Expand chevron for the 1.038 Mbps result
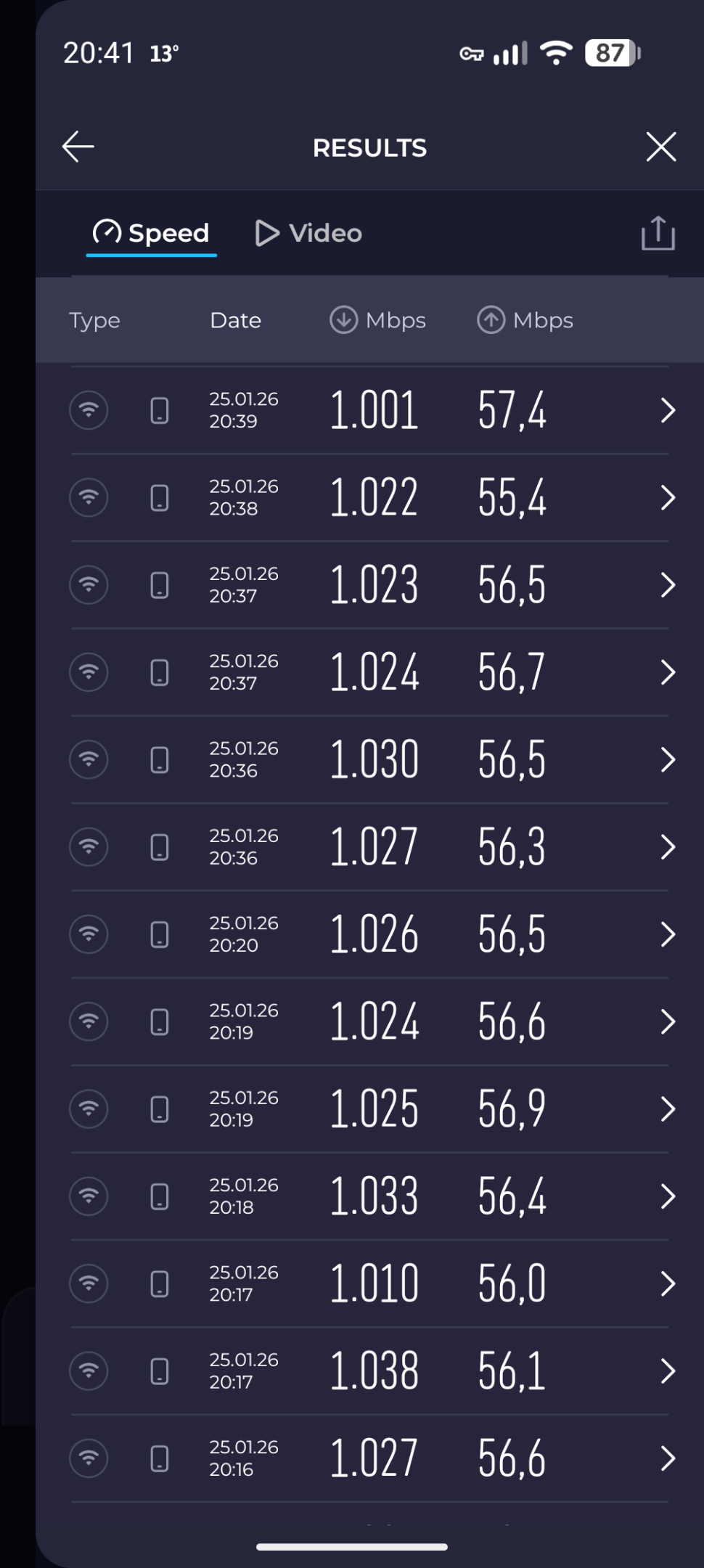Screen dimensions: 704x1568 668,1371
